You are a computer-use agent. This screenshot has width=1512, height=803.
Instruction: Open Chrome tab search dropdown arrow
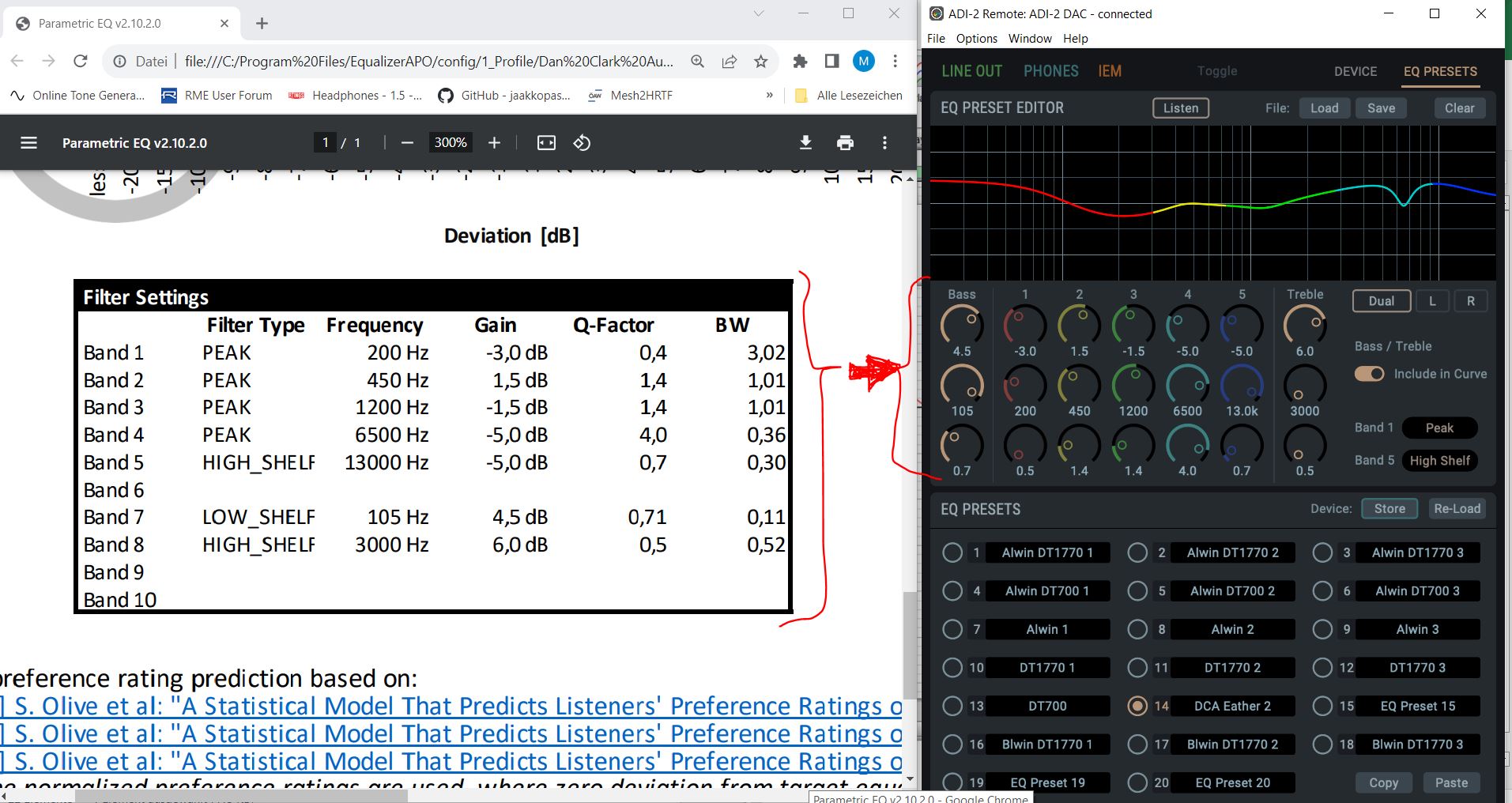(x=759, y=13)
